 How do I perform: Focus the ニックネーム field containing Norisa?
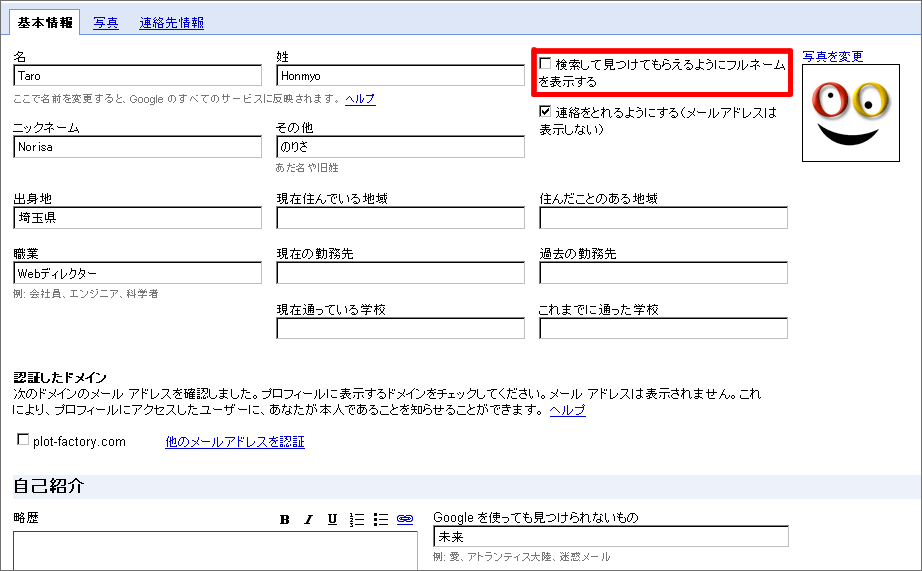coord(138,147)
